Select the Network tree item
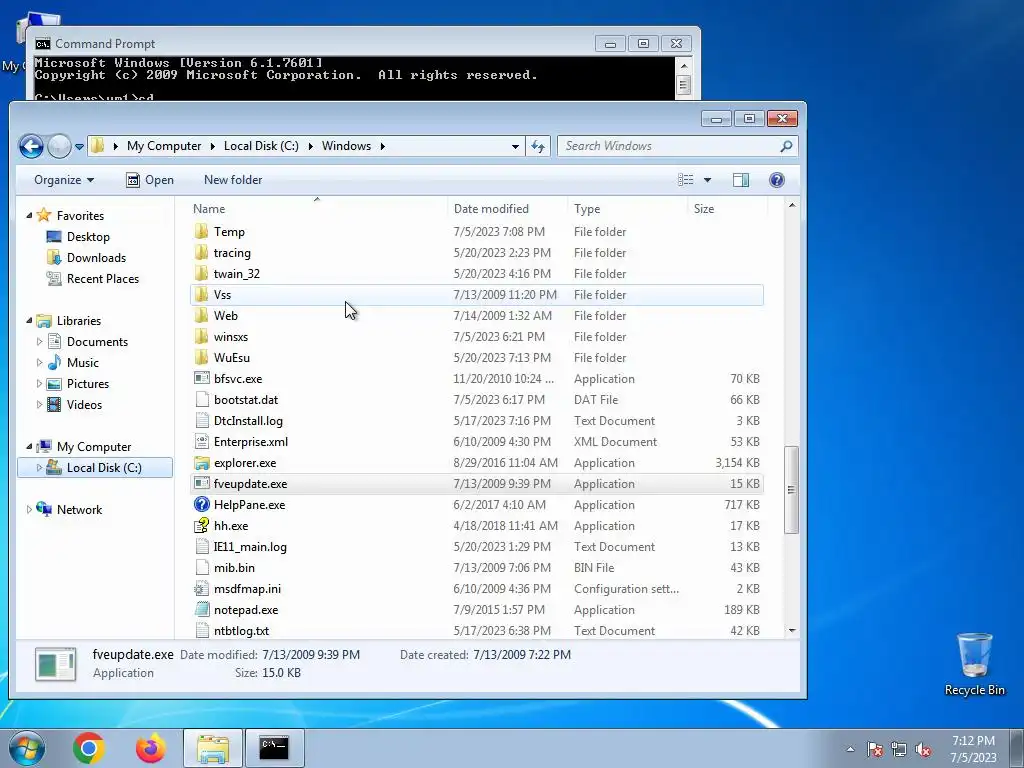This screenshot has height=768, width=1024. pyautogui.click(x=79, y=509)
